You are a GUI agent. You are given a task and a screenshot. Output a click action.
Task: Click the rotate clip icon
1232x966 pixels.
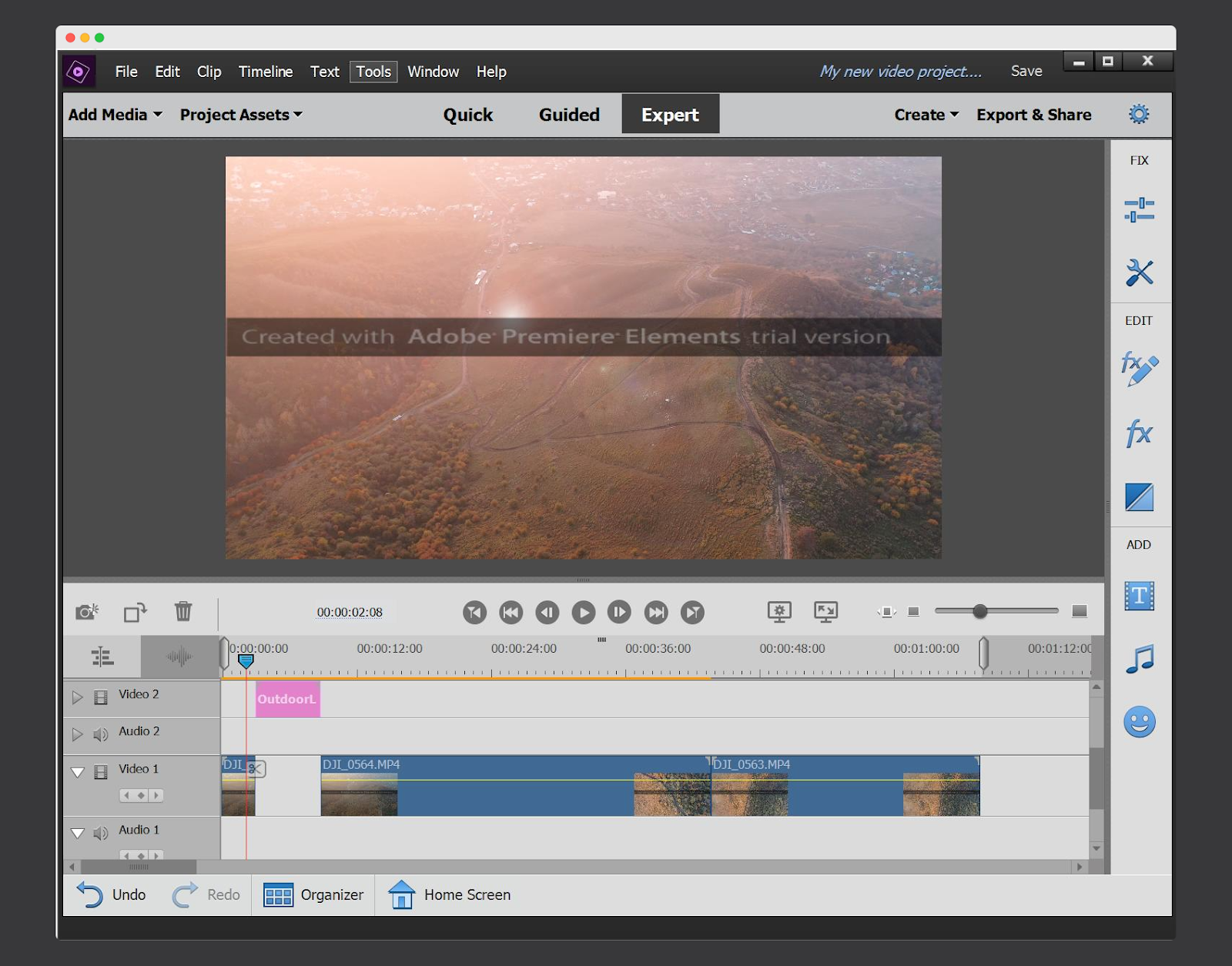click(136, 612)
